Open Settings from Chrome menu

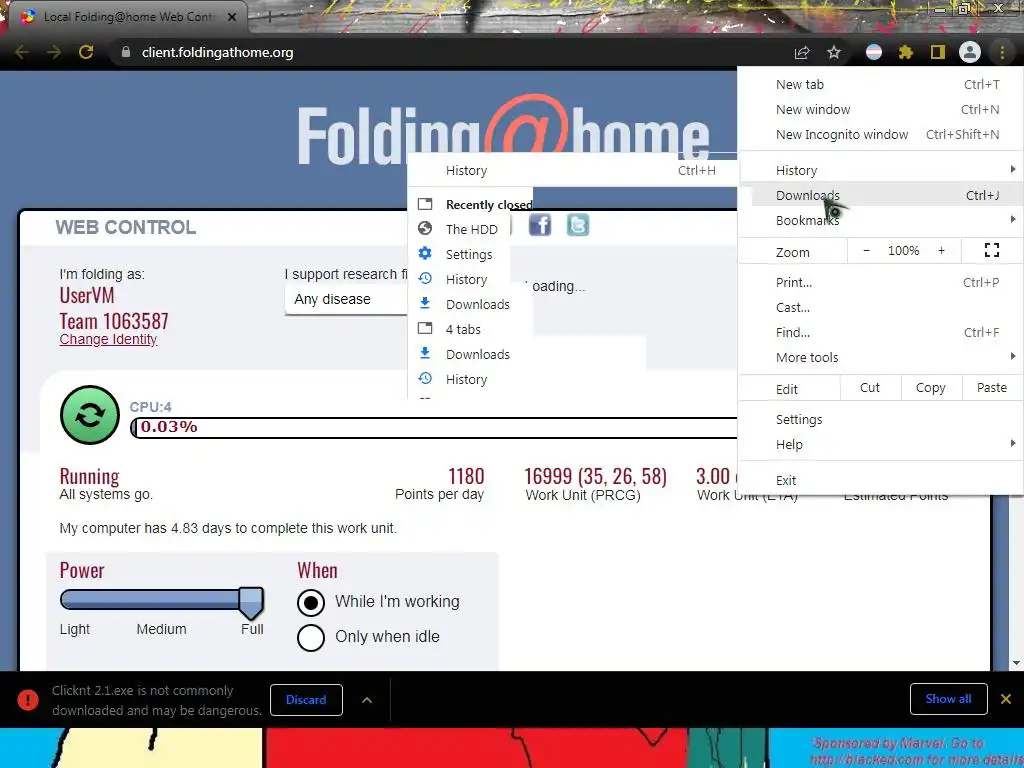881,419
